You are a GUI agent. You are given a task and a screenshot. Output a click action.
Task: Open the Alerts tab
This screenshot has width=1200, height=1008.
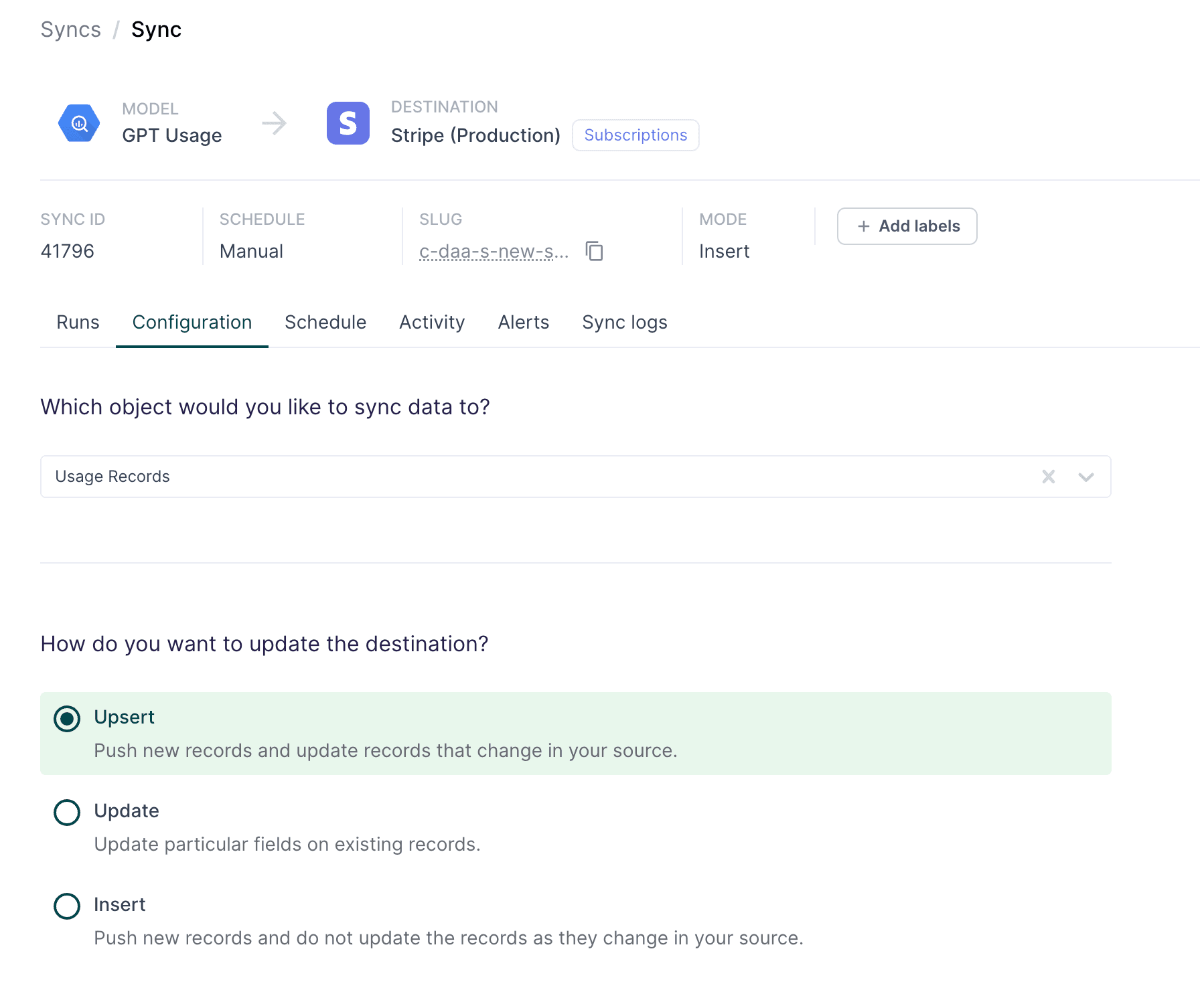click(523, 322)
